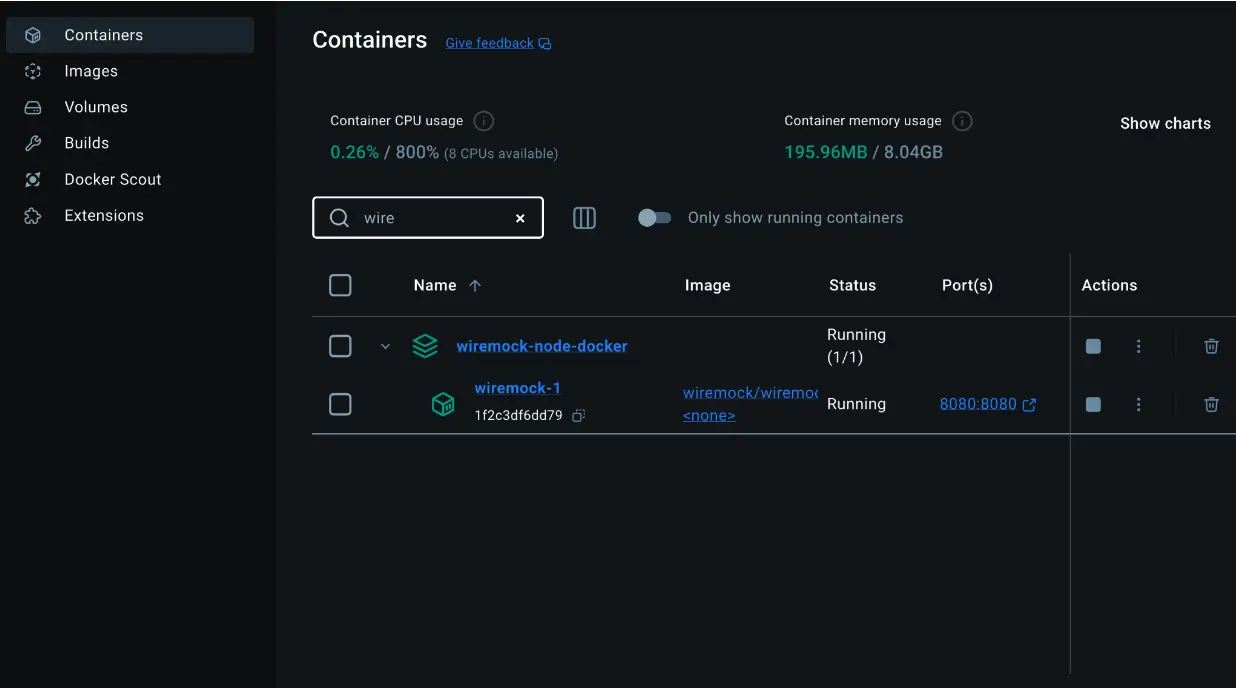Open the column customization panel
The width and height of the screenshot is (1236, 689).
click(584, 217)
